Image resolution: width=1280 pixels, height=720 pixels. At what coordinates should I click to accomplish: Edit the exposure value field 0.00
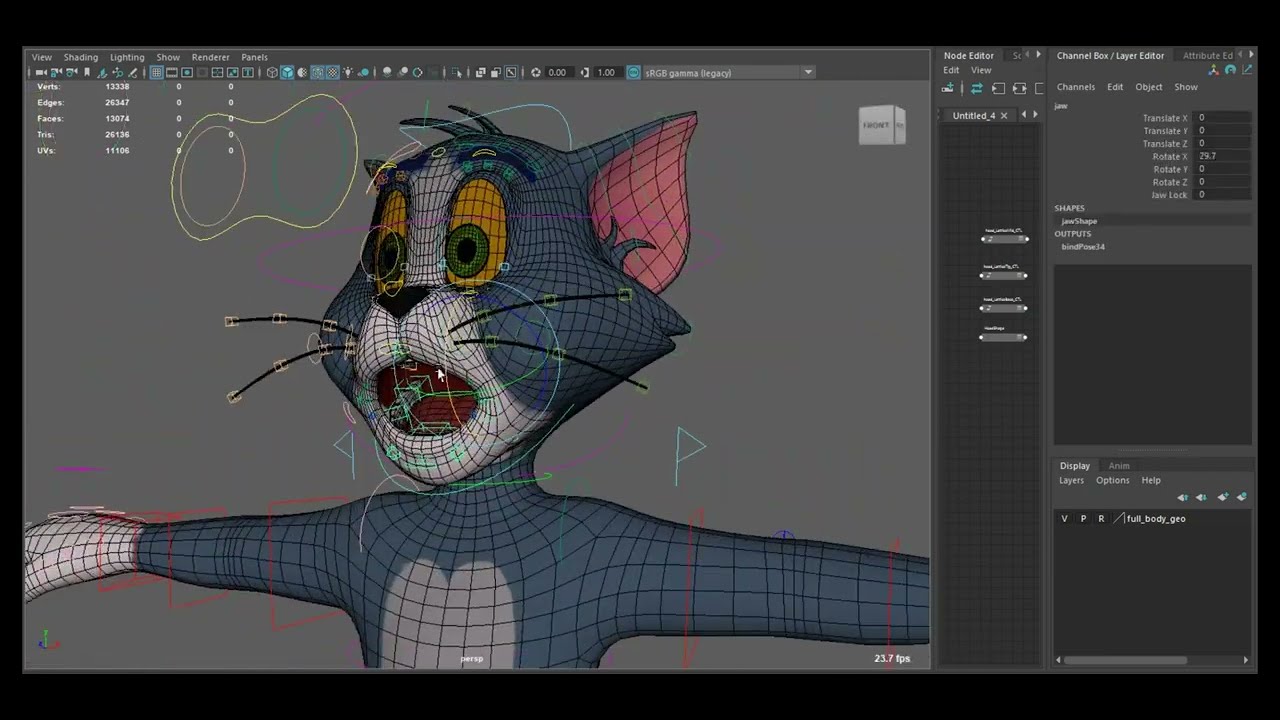[x=558, y=73]
